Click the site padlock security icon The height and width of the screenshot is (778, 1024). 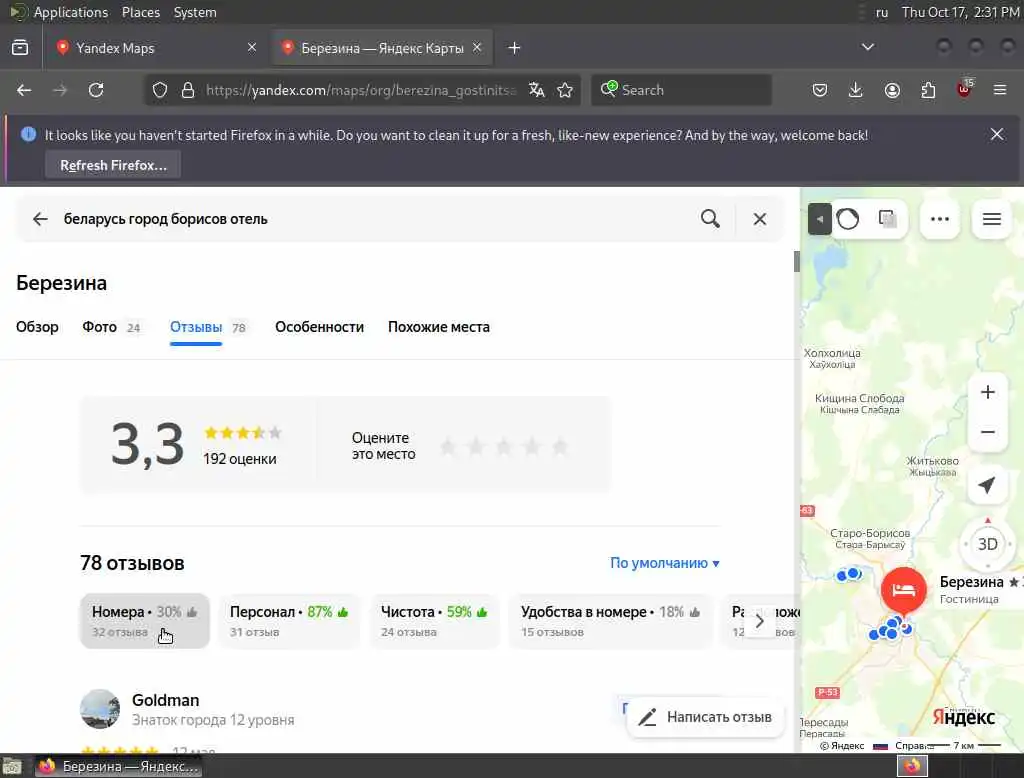tap(188, 90)
